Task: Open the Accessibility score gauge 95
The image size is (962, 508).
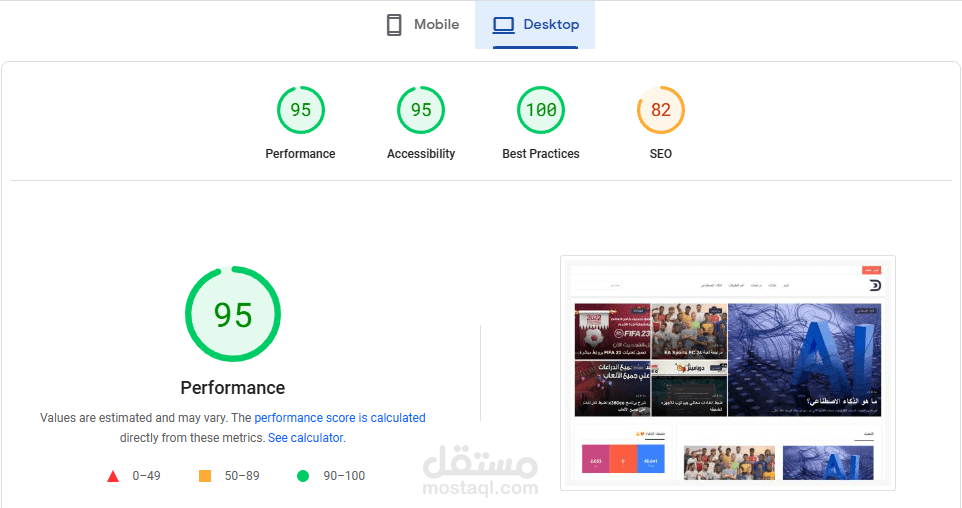Action: point(421,110)
